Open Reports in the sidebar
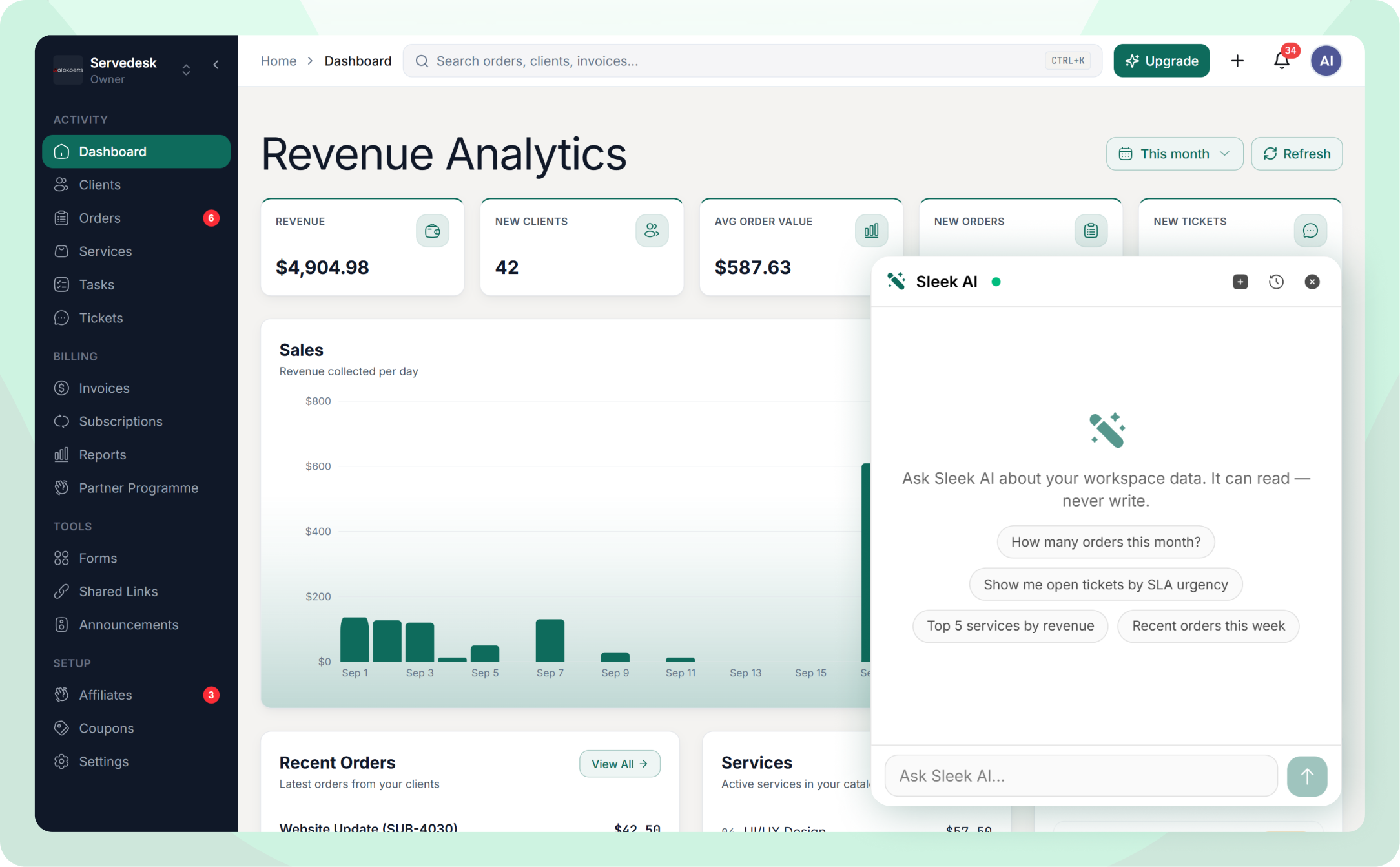This screenshot has height=867, width=1400. pyautogui.click(x=136, y=455)
